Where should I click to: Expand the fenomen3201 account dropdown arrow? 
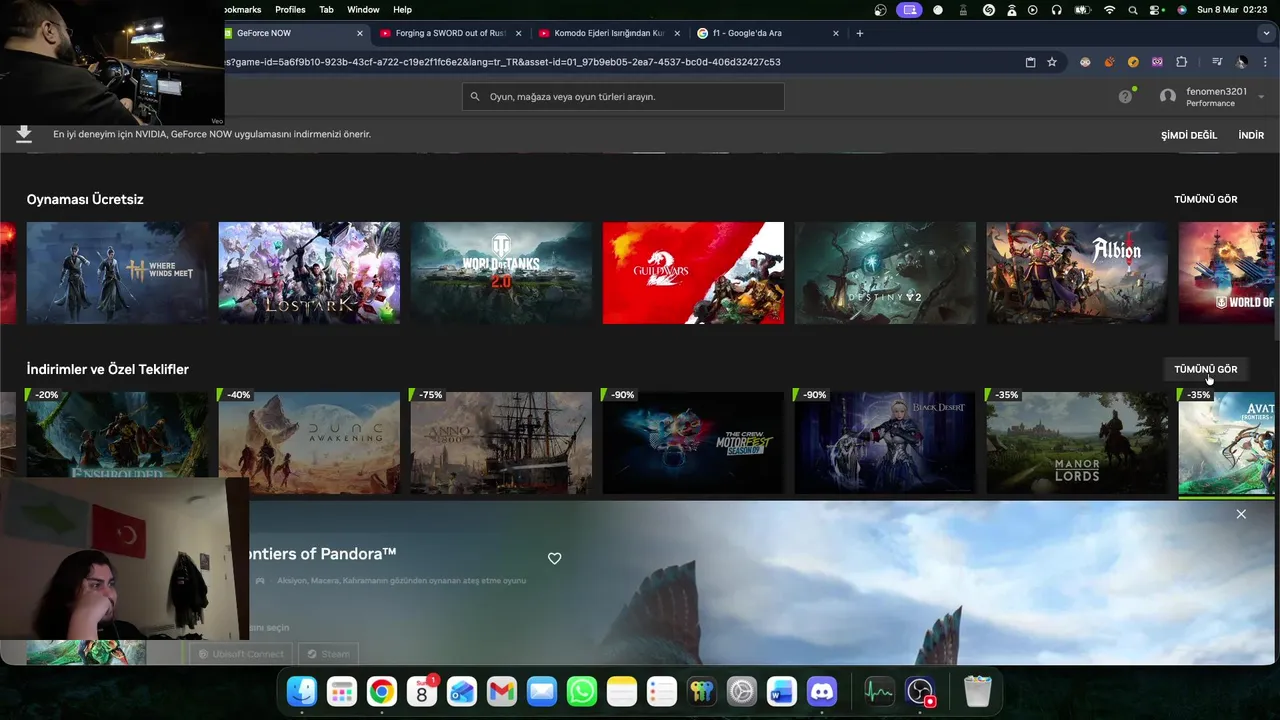pos(1261,97)
